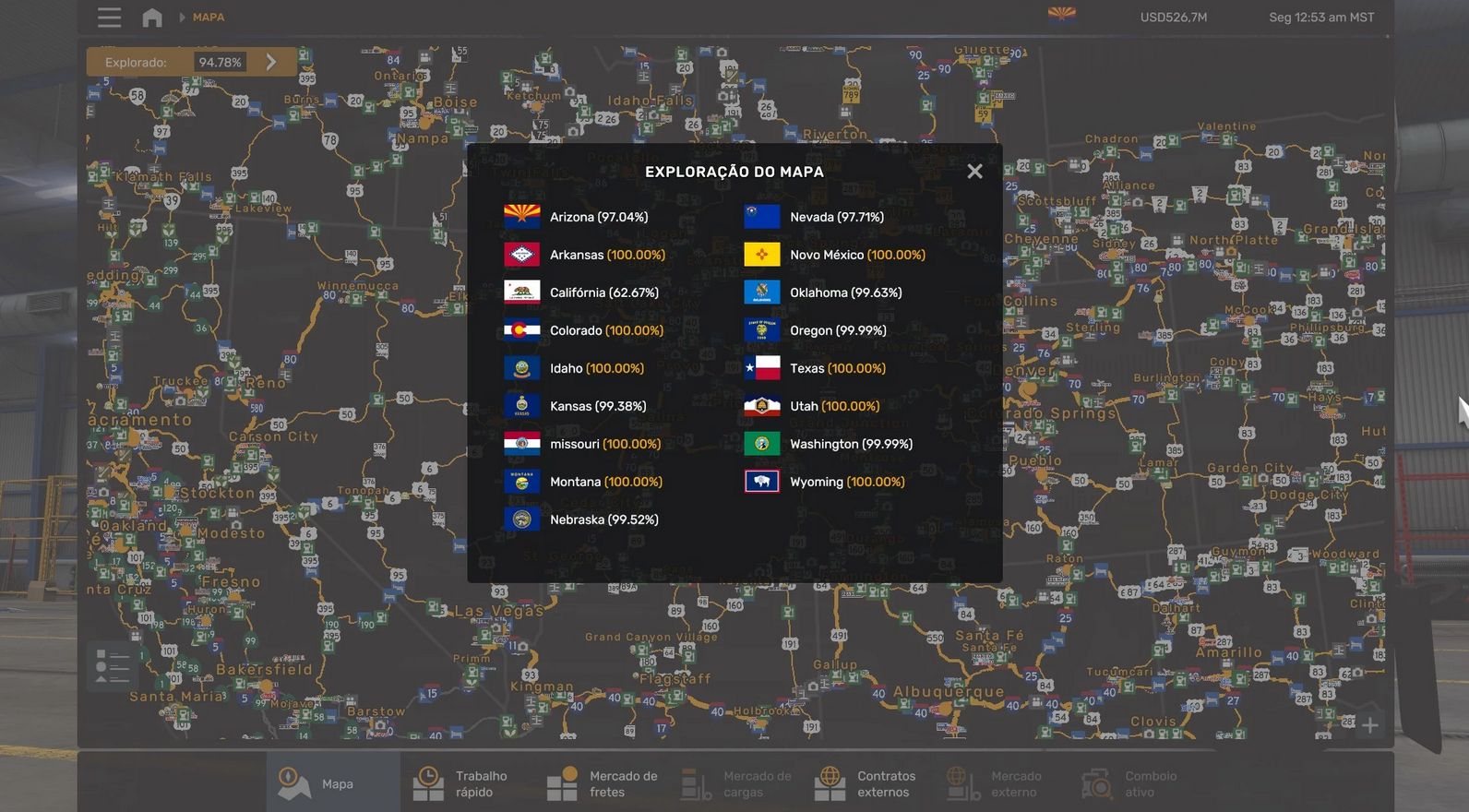Screen dimensions: 1469x812
Task: Click the Arizona flag in top bar
Action: [1061, 15]
